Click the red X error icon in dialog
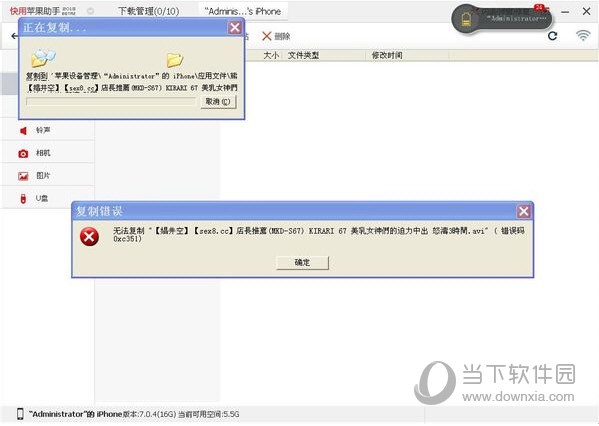Screen dimensions: 599x426 (x=89, y=236)
